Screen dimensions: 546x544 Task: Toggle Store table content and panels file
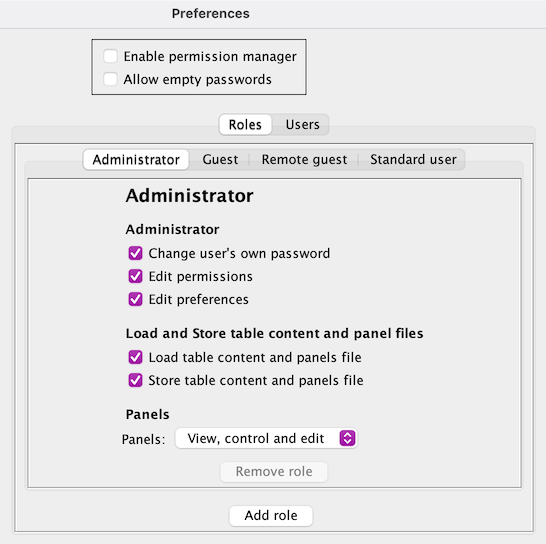pyautogui.click(x=135, y=380)
